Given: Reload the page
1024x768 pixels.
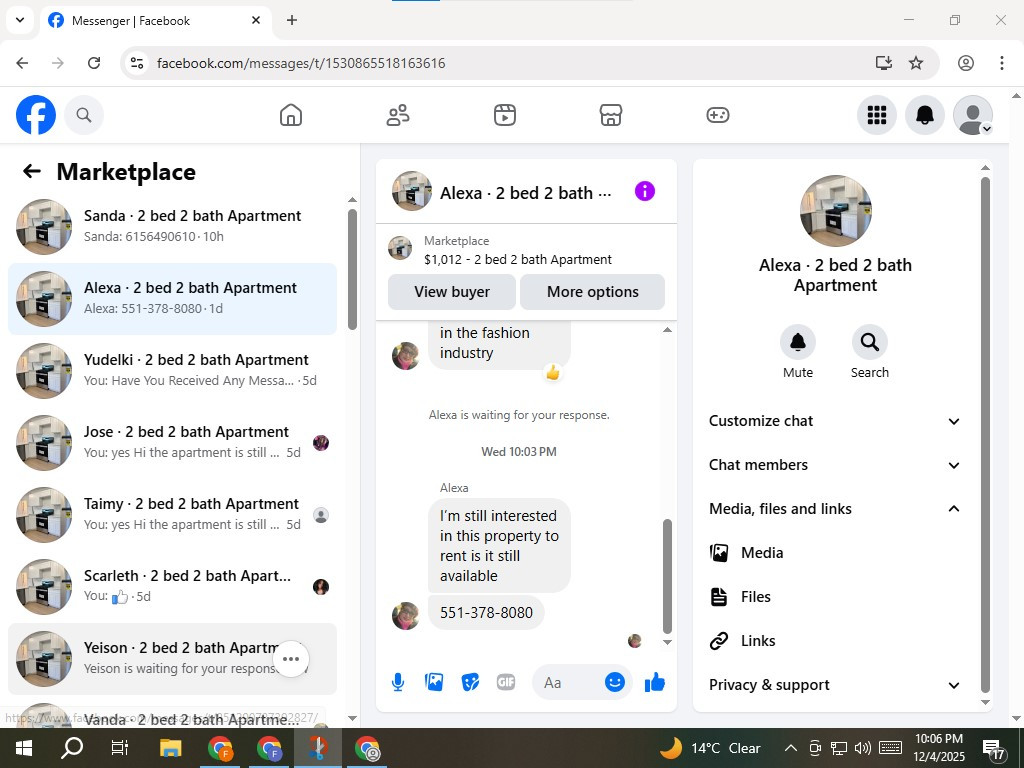Looking at the screenshot, I should coord(94,63).
